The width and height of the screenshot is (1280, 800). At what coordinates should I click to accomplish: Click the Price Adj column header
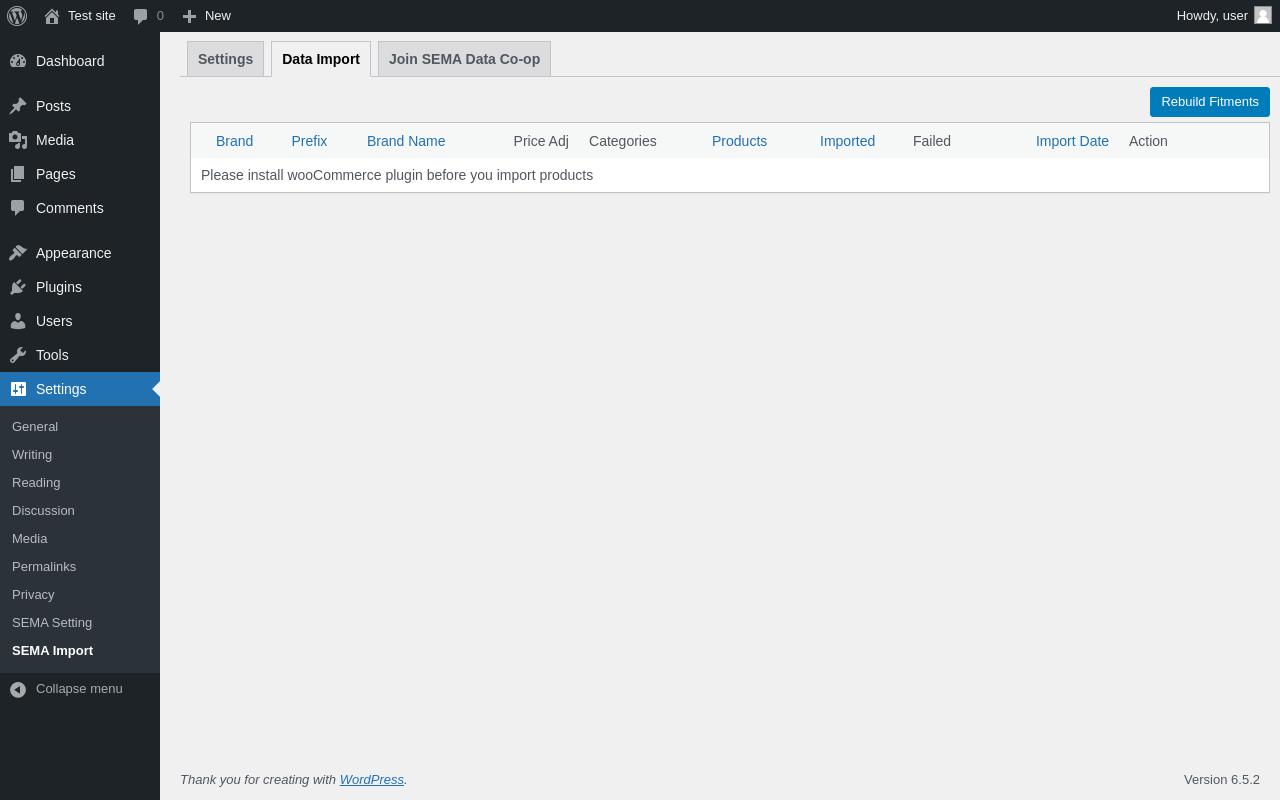pos(541,141)
